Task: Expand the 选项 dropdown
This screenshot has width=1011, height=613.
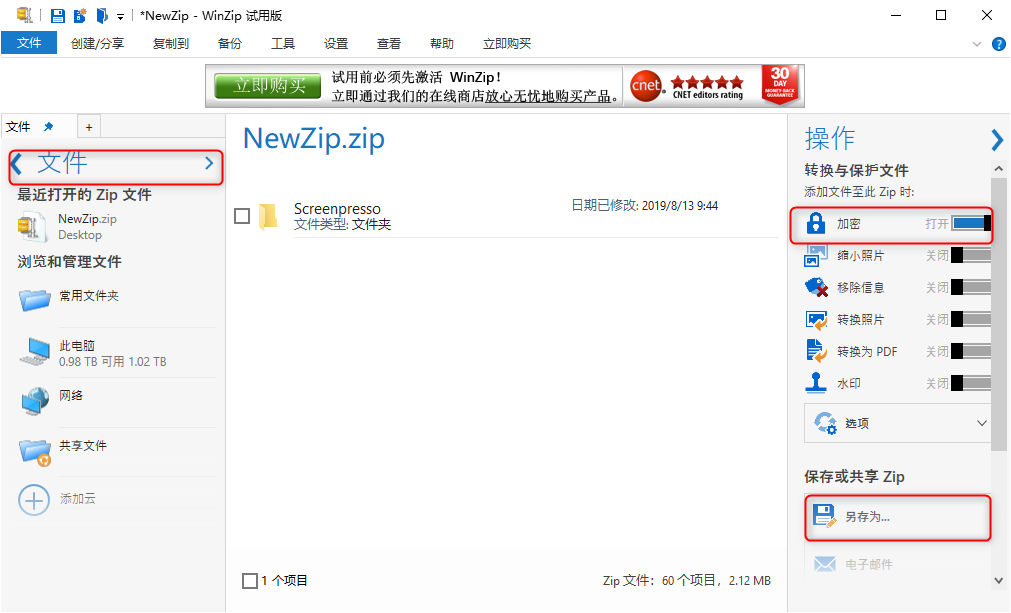Action: [898, 423]
